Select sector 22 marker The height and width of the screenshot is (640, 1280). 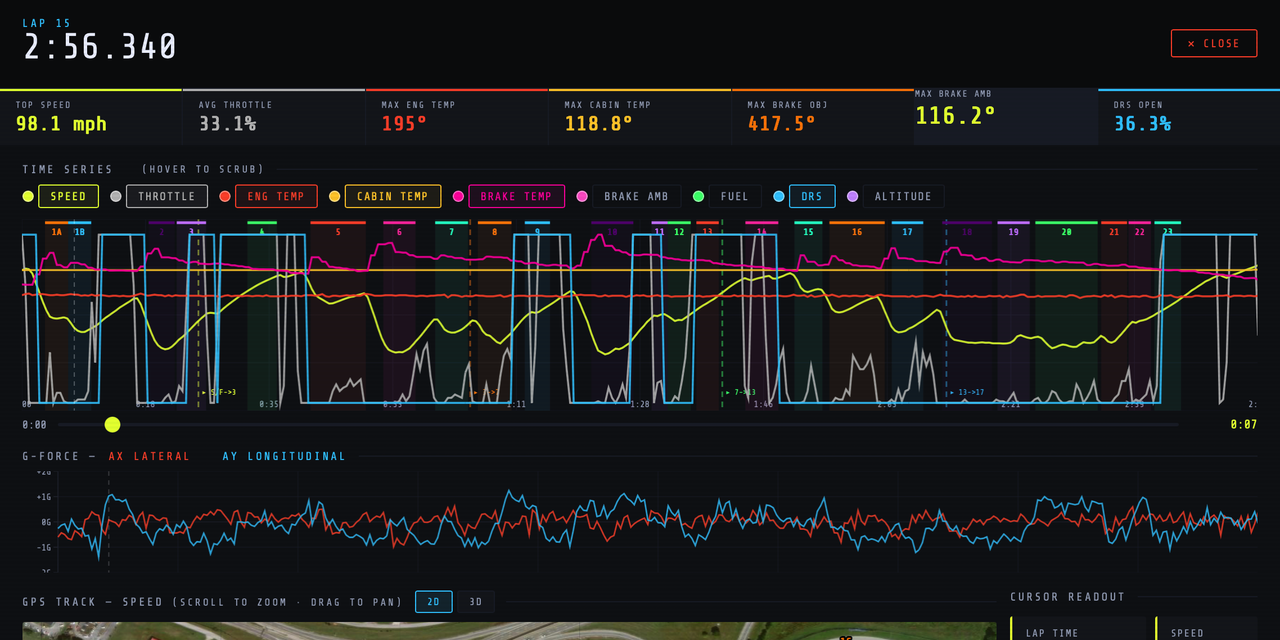(1140, 231)
